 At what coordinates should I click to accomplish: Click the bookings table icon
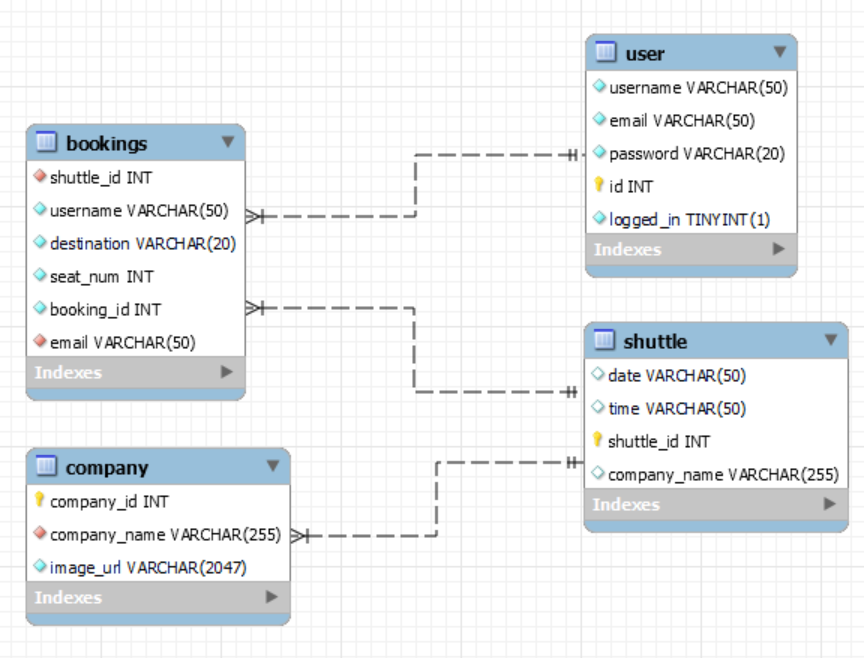coord(46,142)
